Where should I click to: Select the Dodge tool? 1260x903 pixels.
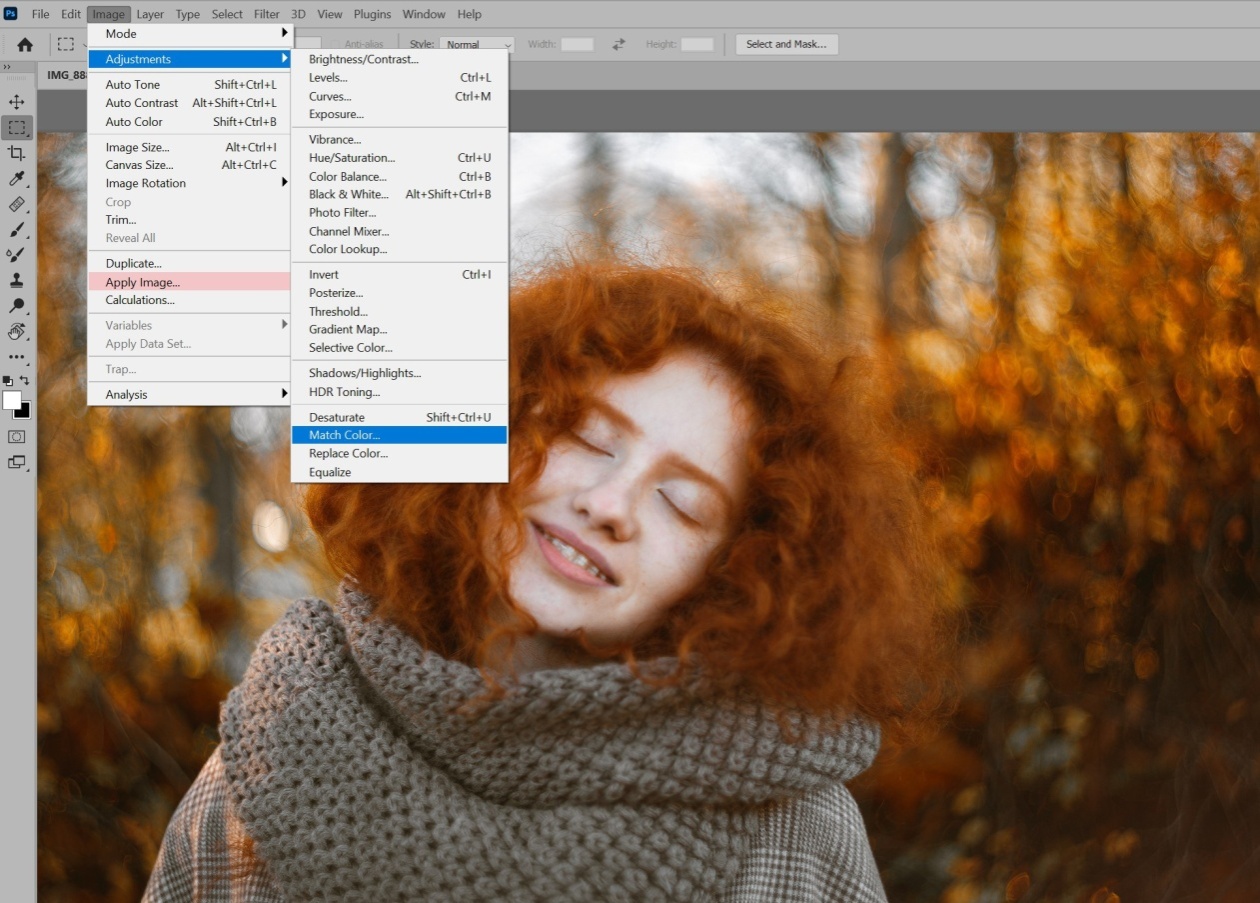pyautogui.click(x=16, y=306)
